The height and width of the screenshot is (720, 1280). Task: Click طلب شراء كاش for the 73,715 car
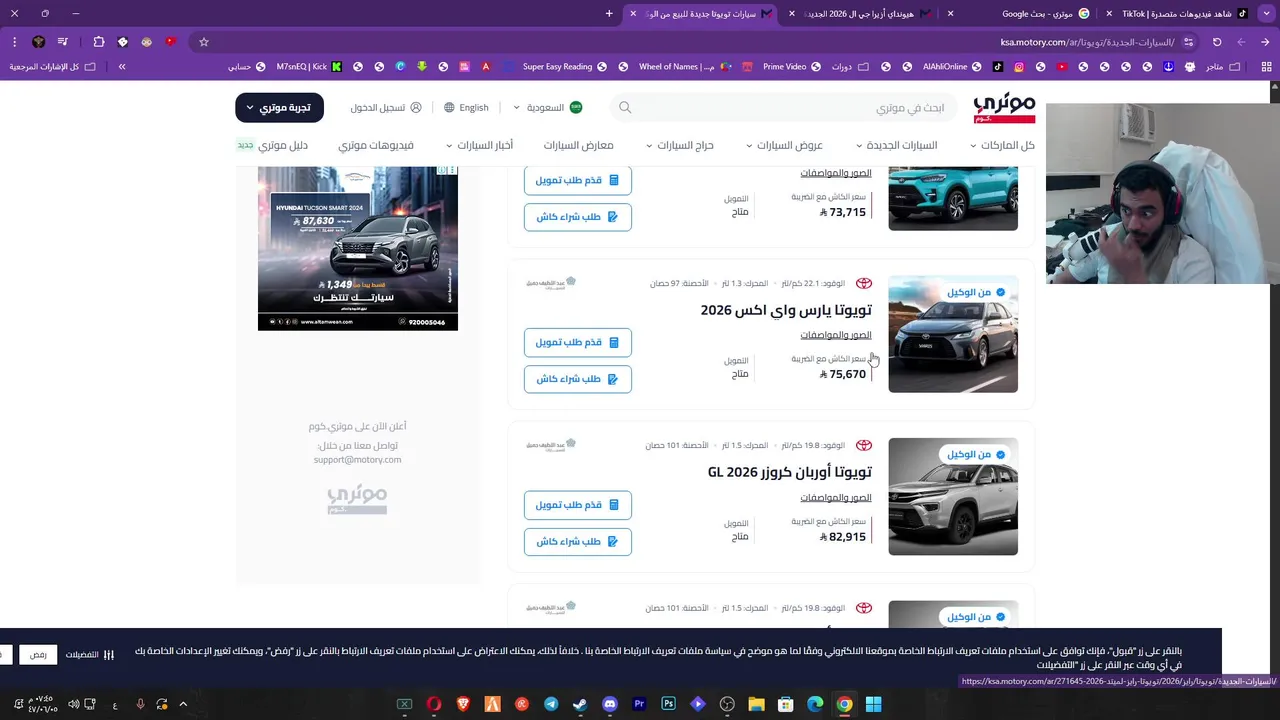tap(578, 217)
